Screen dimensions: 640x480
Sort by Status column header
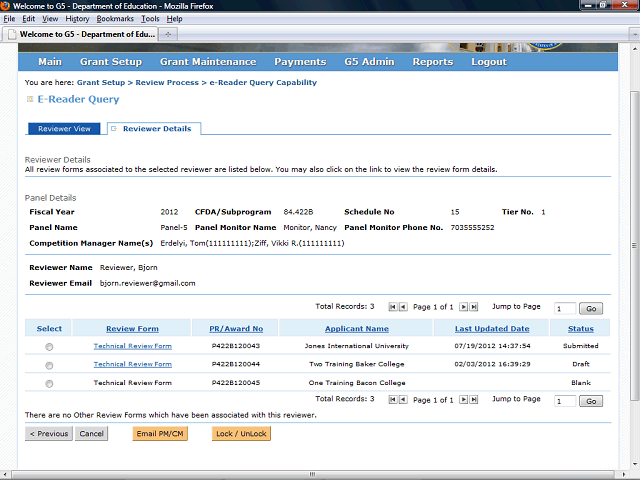click(x=580, y=329)
